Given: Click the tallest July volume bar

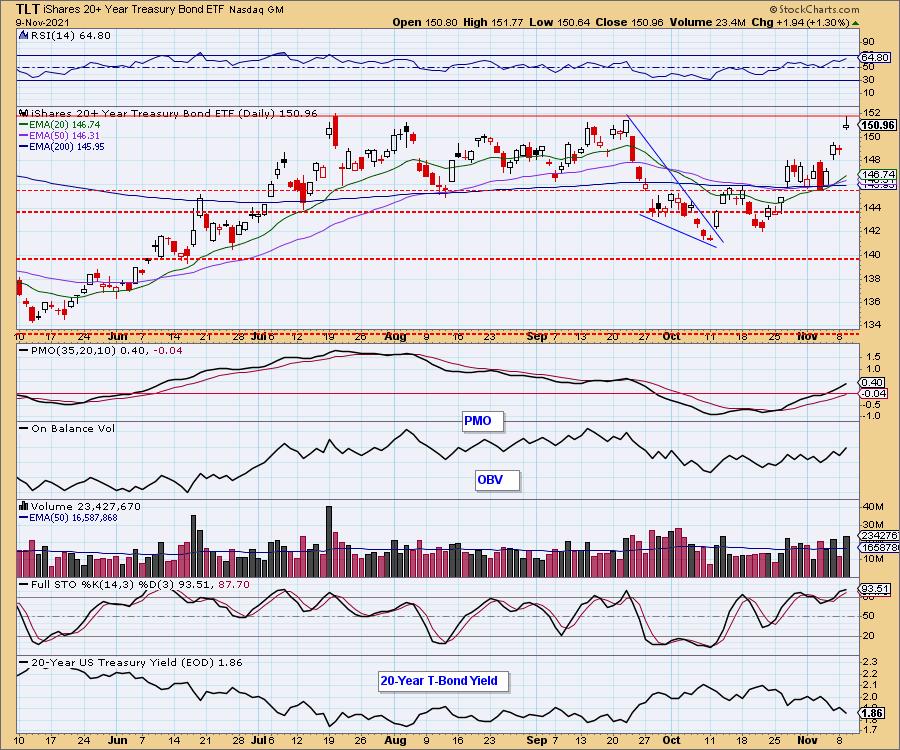Looking at the screenshot, I should tap(329, 541).
